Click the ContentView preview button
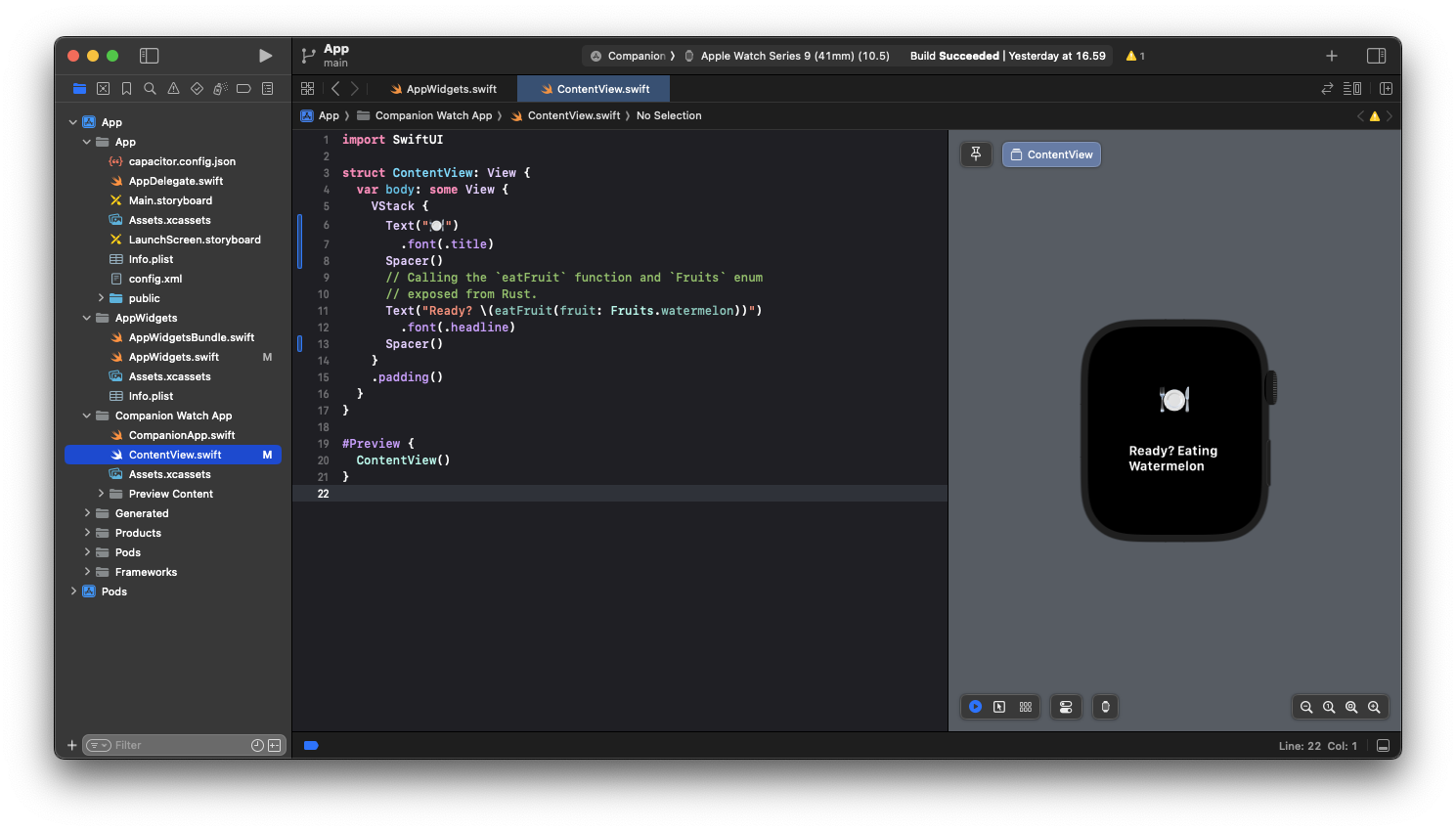This screenshot has height=831, width=1456. point(1051,154)
